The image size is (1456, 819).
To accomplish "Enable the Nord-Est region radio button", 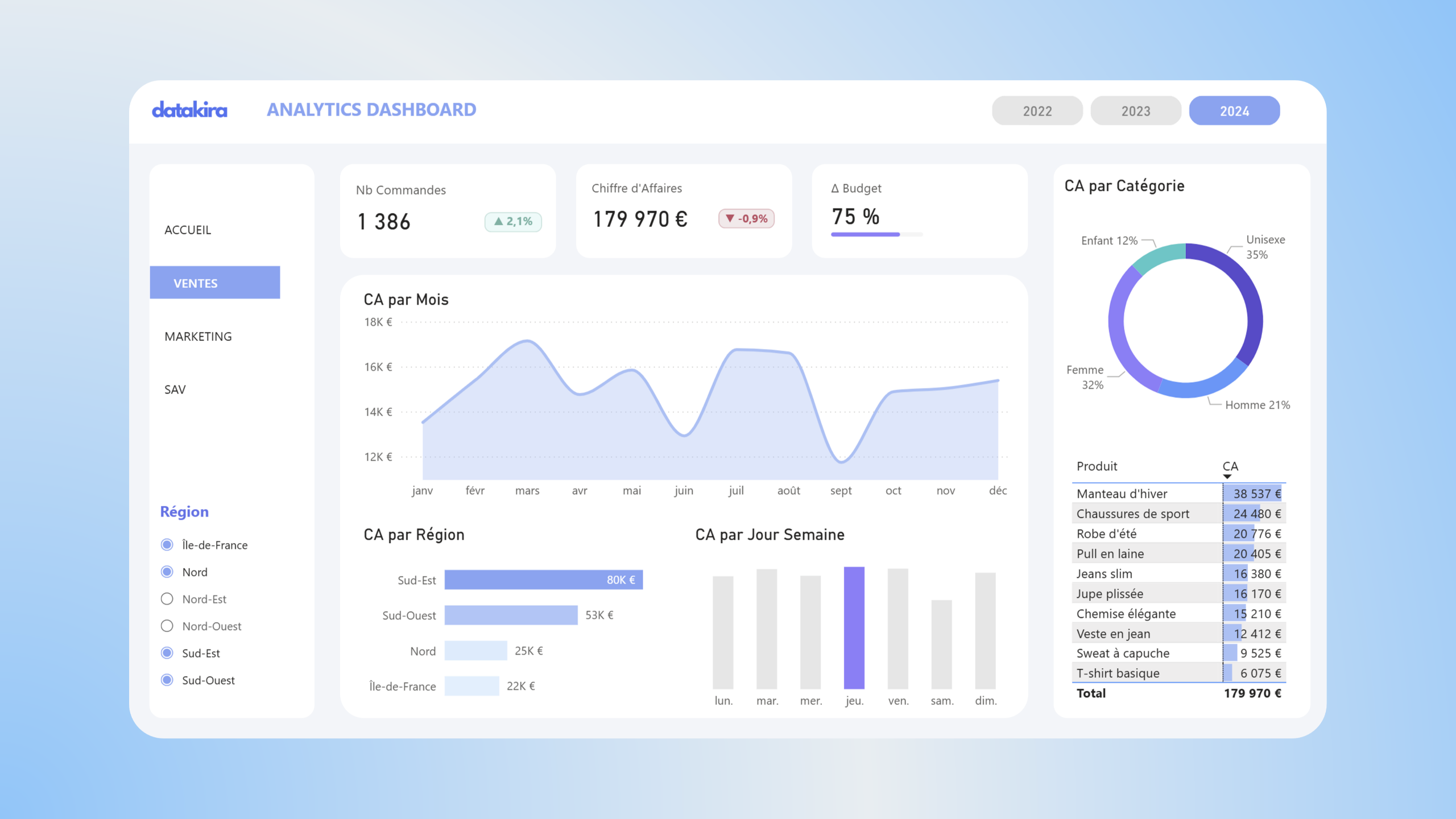I will tap(167, 599).
